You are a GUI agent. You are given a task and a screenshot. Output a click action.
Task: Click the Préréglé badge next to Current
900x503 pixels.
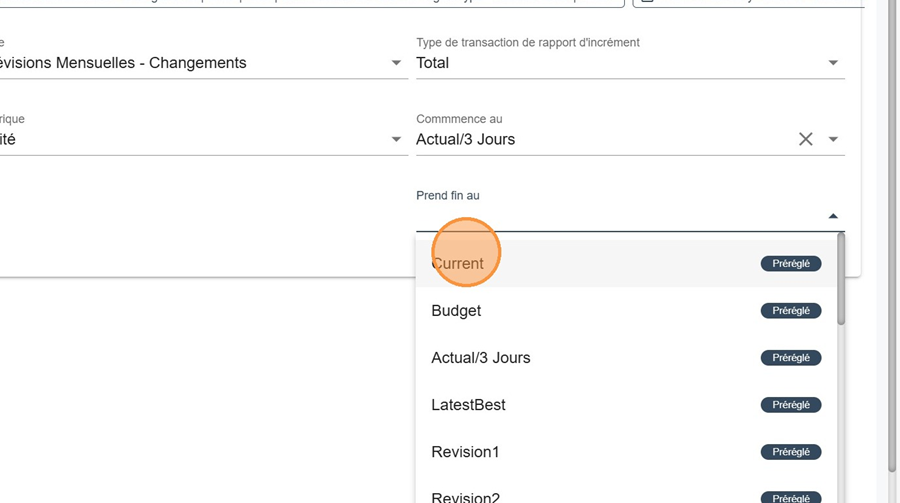pyautogui.click(x=791, y=264)
